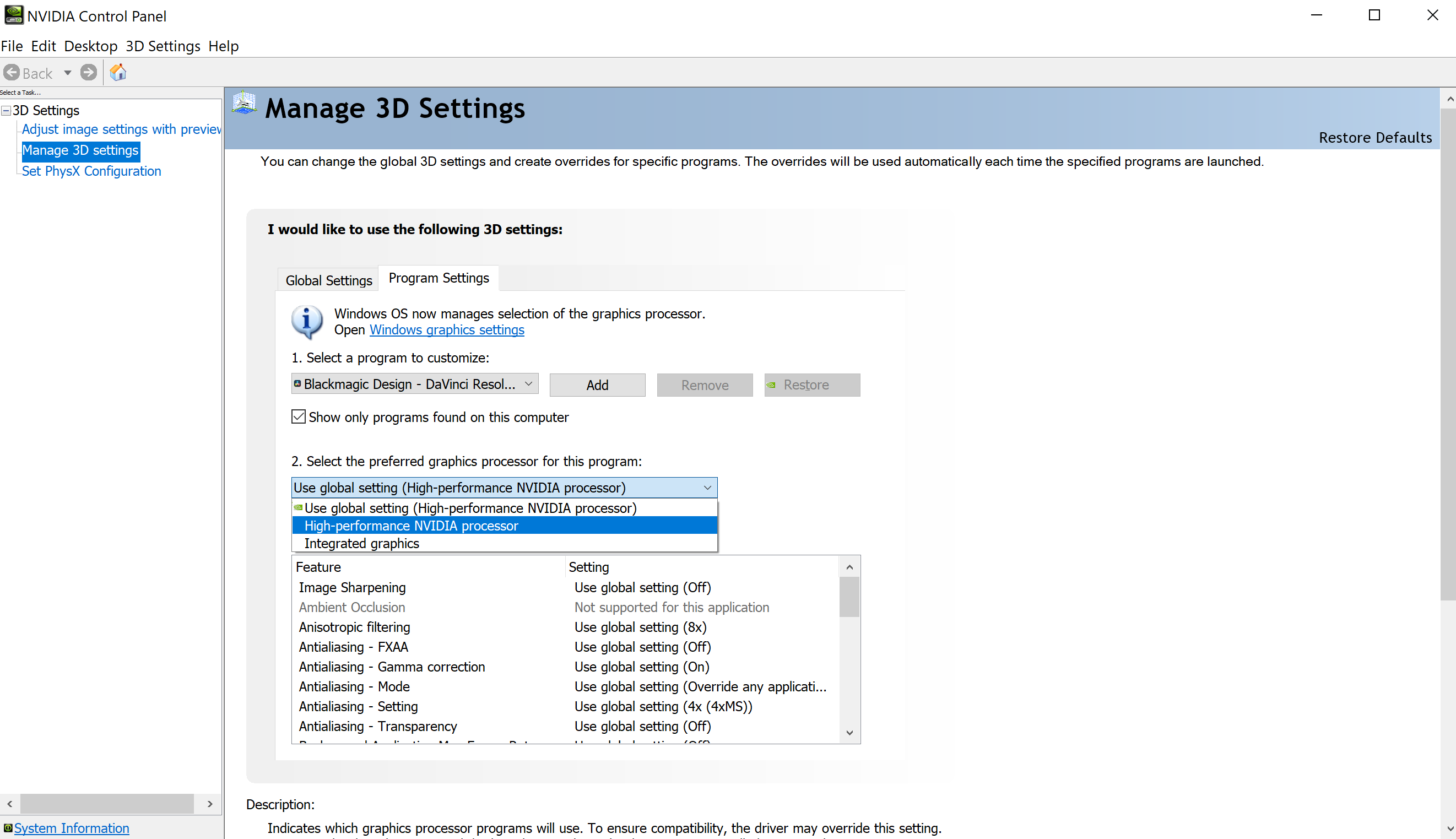The width and height of the screenshot is (1456, 839).
Task: Click the System Information link at bottom
Action: click(72, 828)
